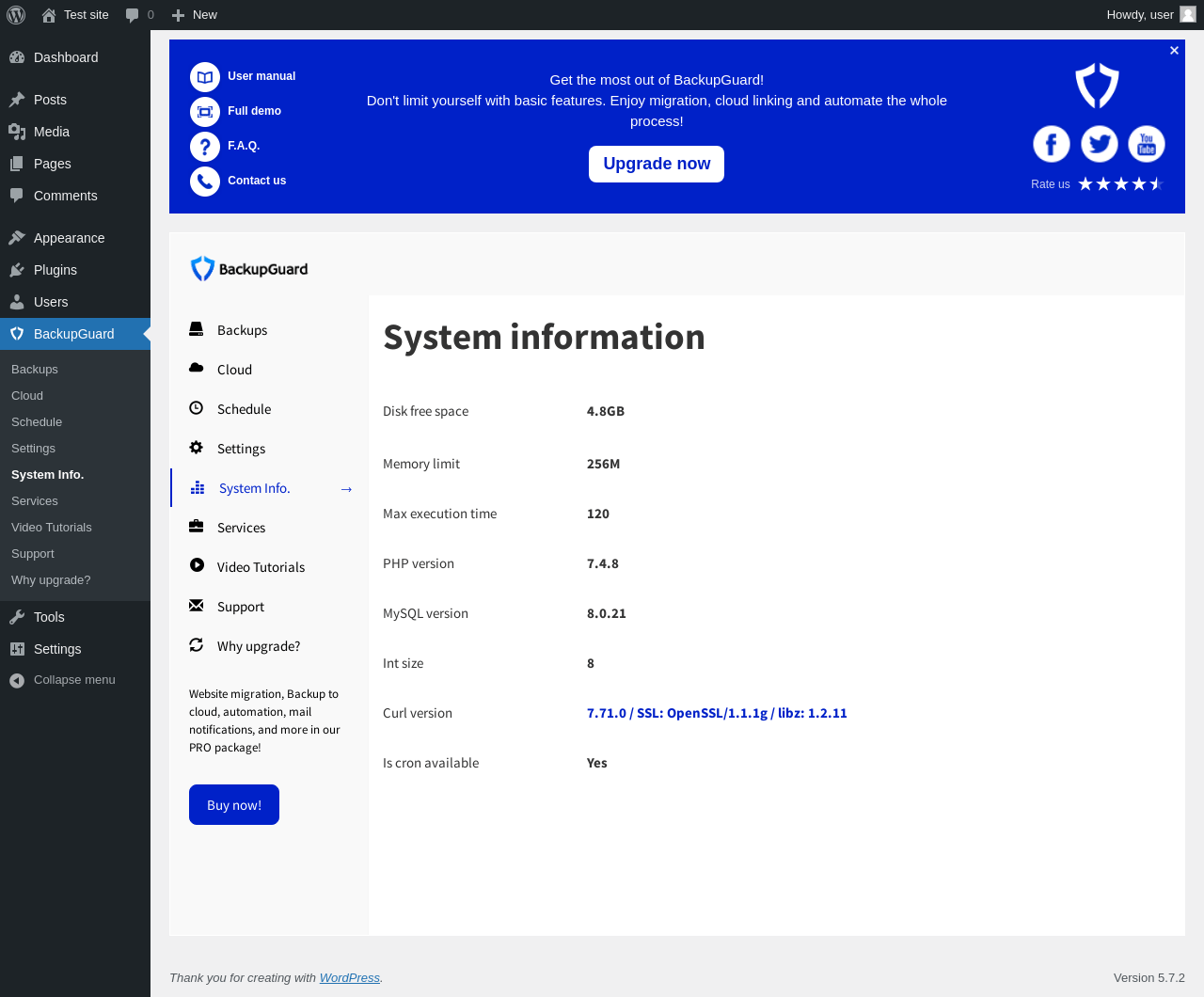Click the Cloud icon in plugin menu

(197, 368)
